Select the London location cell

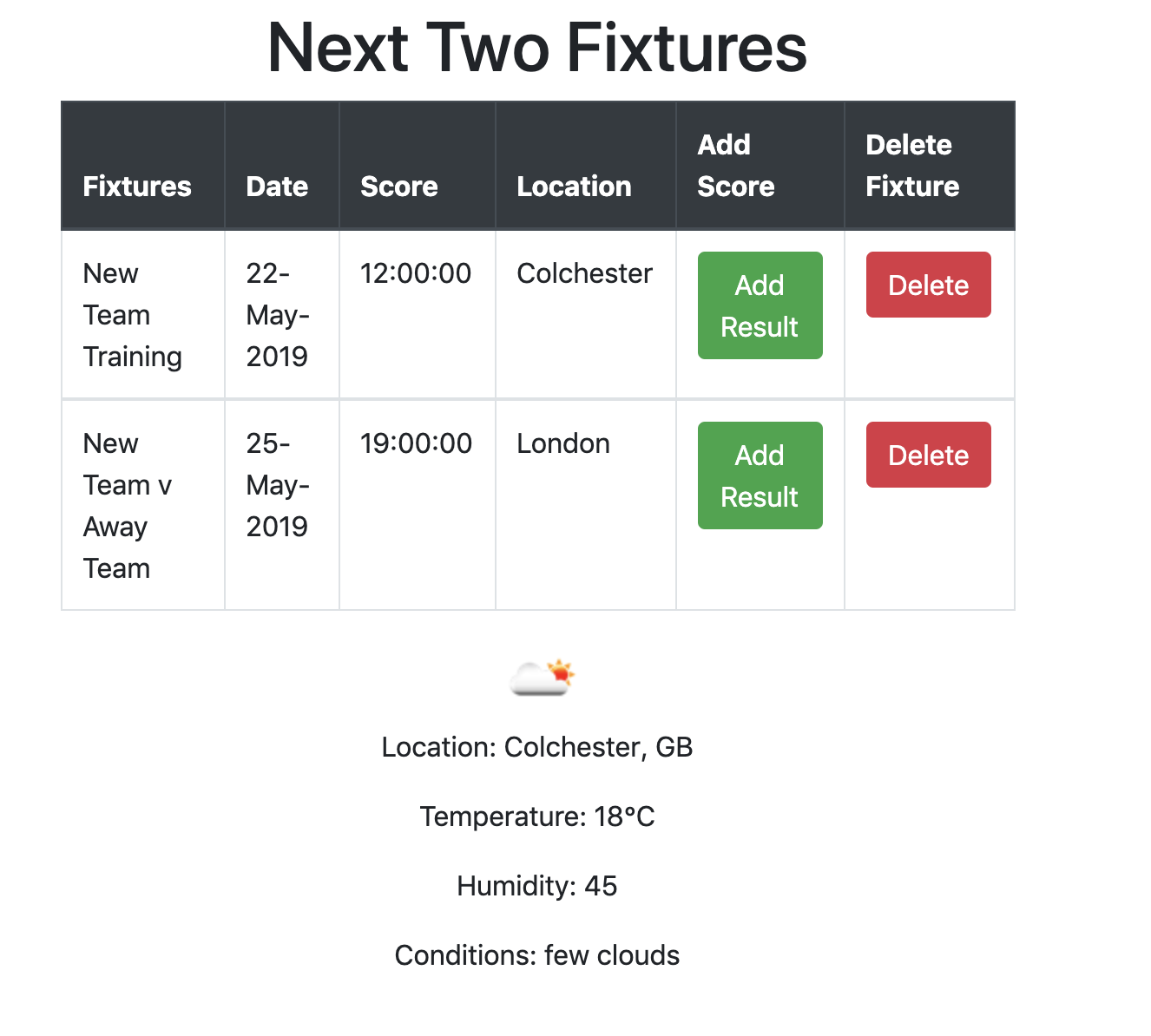click(563, 443)
